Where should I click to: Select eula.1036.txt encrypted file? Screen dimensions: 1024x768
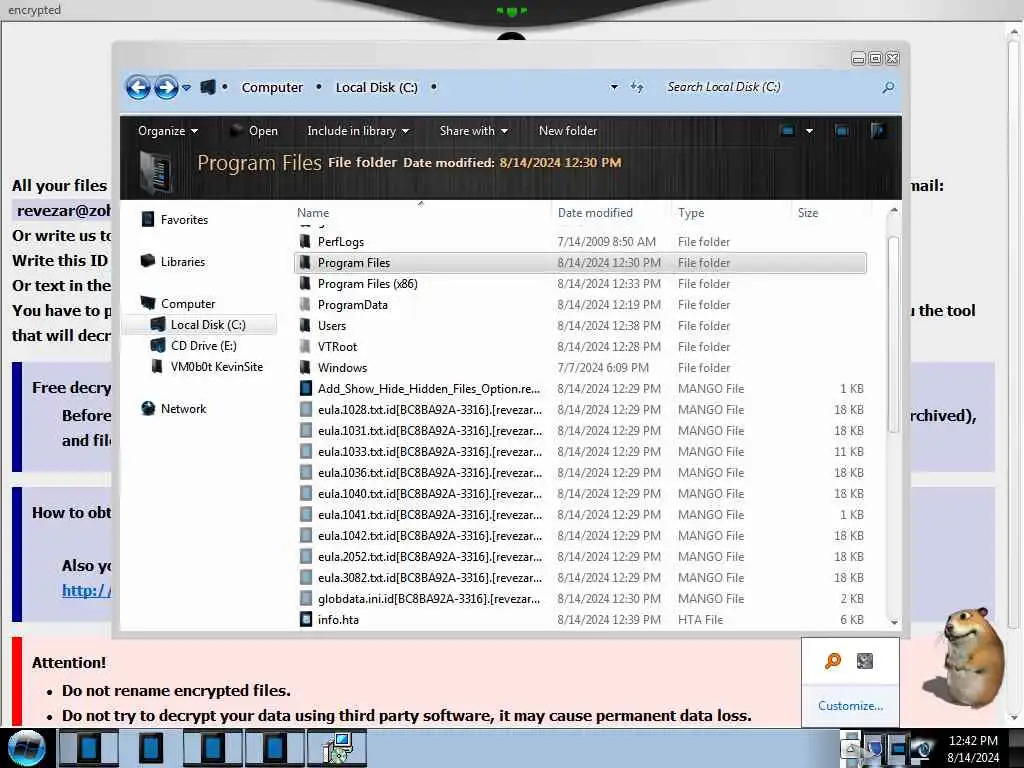pyautogui.click(x=580, y=472)
